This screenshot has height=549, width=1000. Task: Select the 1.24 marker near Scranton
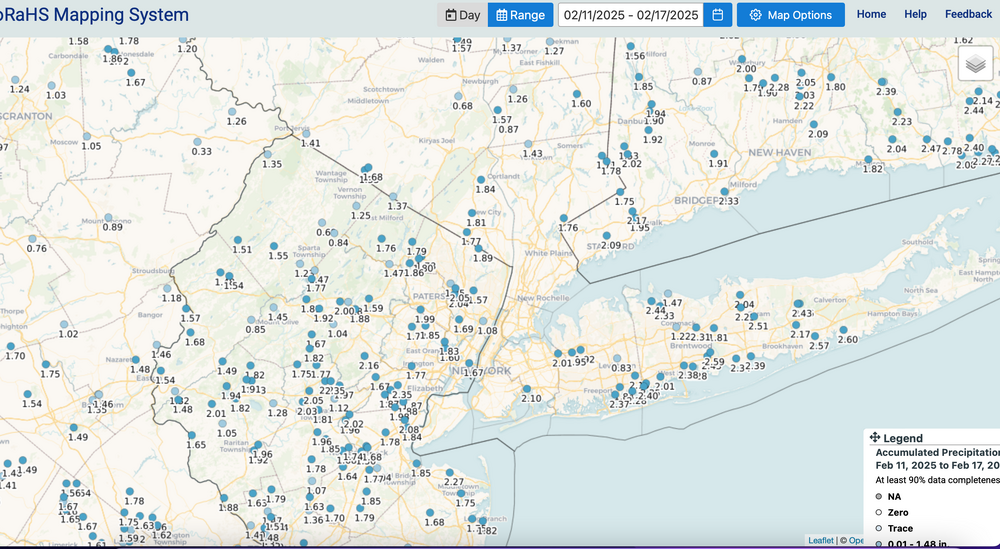pos(15,80)
